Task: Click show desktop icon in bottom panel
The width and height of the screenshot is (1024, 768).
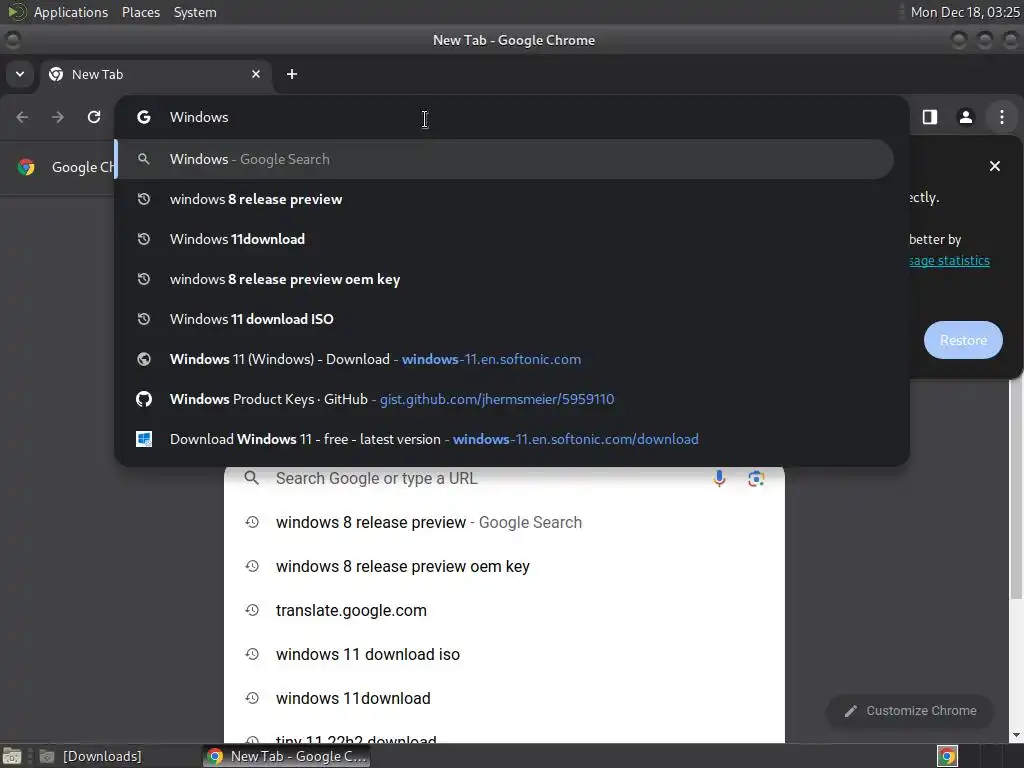Action: point(12,756)
